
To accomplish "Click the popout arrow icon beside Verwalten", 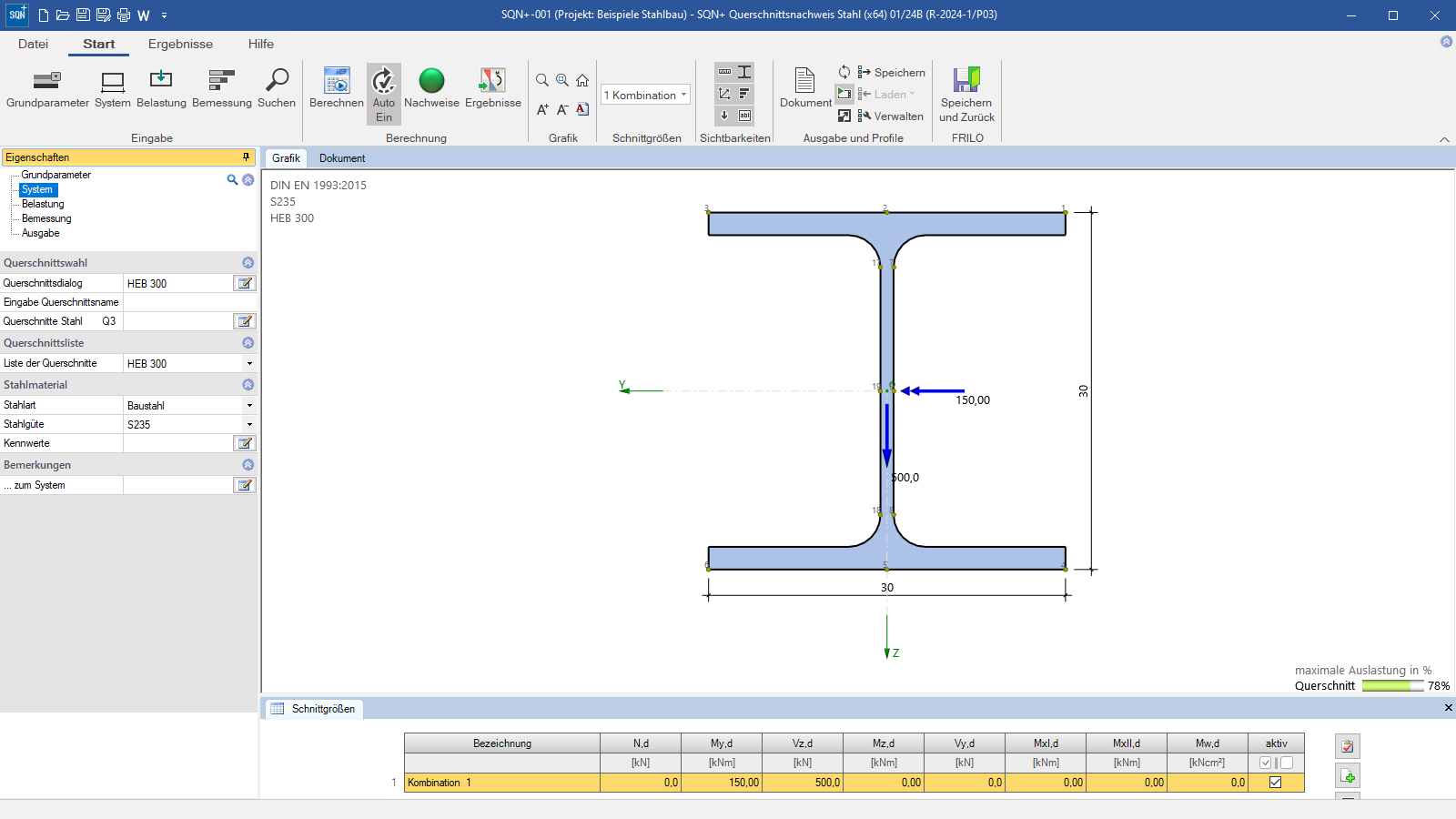I will click(x=844, y=116).
